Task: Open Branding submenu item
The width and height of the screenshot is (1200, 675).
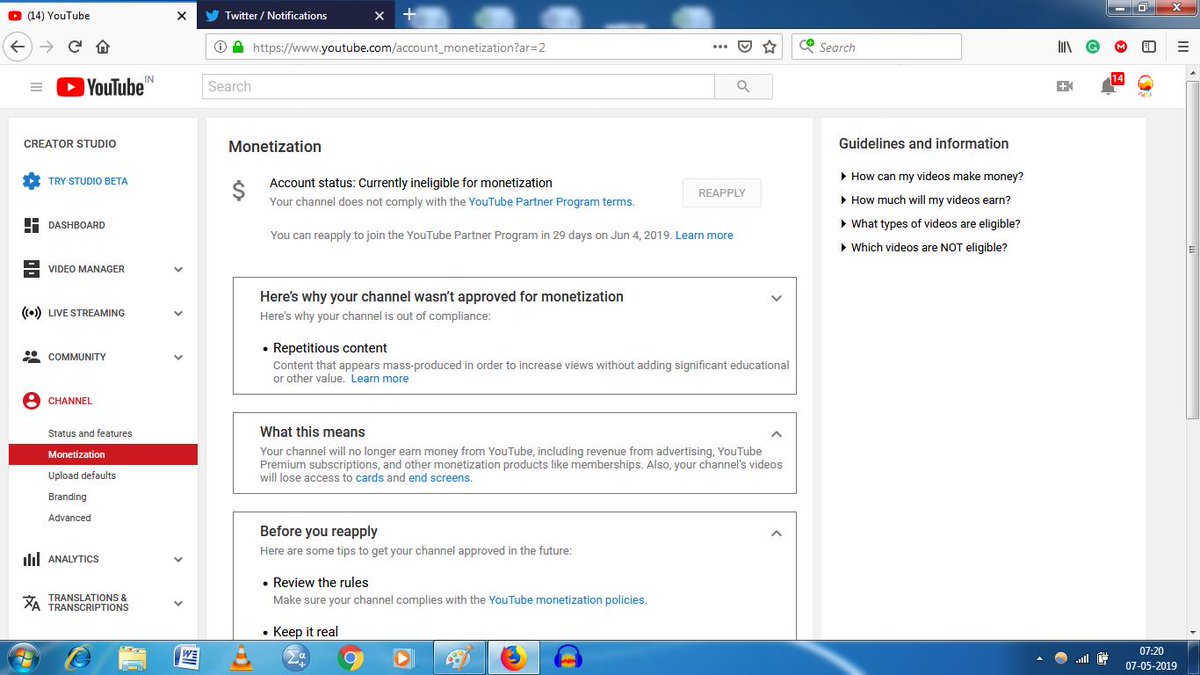Action: pyautogui.click(x=67, y=497)
